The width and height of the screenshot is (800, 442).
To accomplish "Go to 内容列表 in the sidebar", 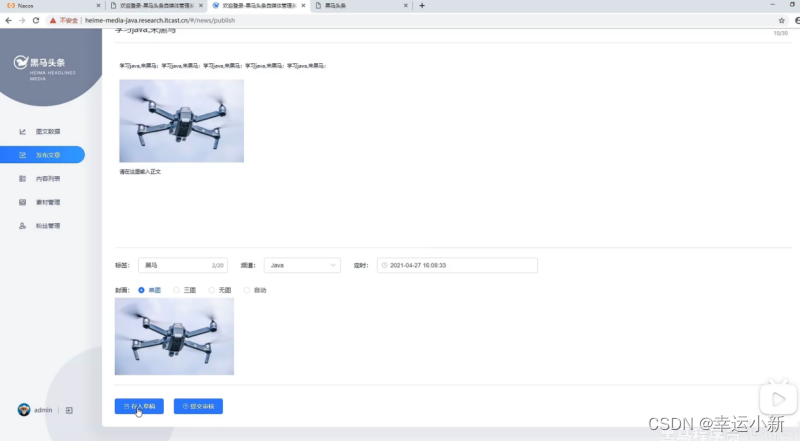I will [x=48, y=179].
